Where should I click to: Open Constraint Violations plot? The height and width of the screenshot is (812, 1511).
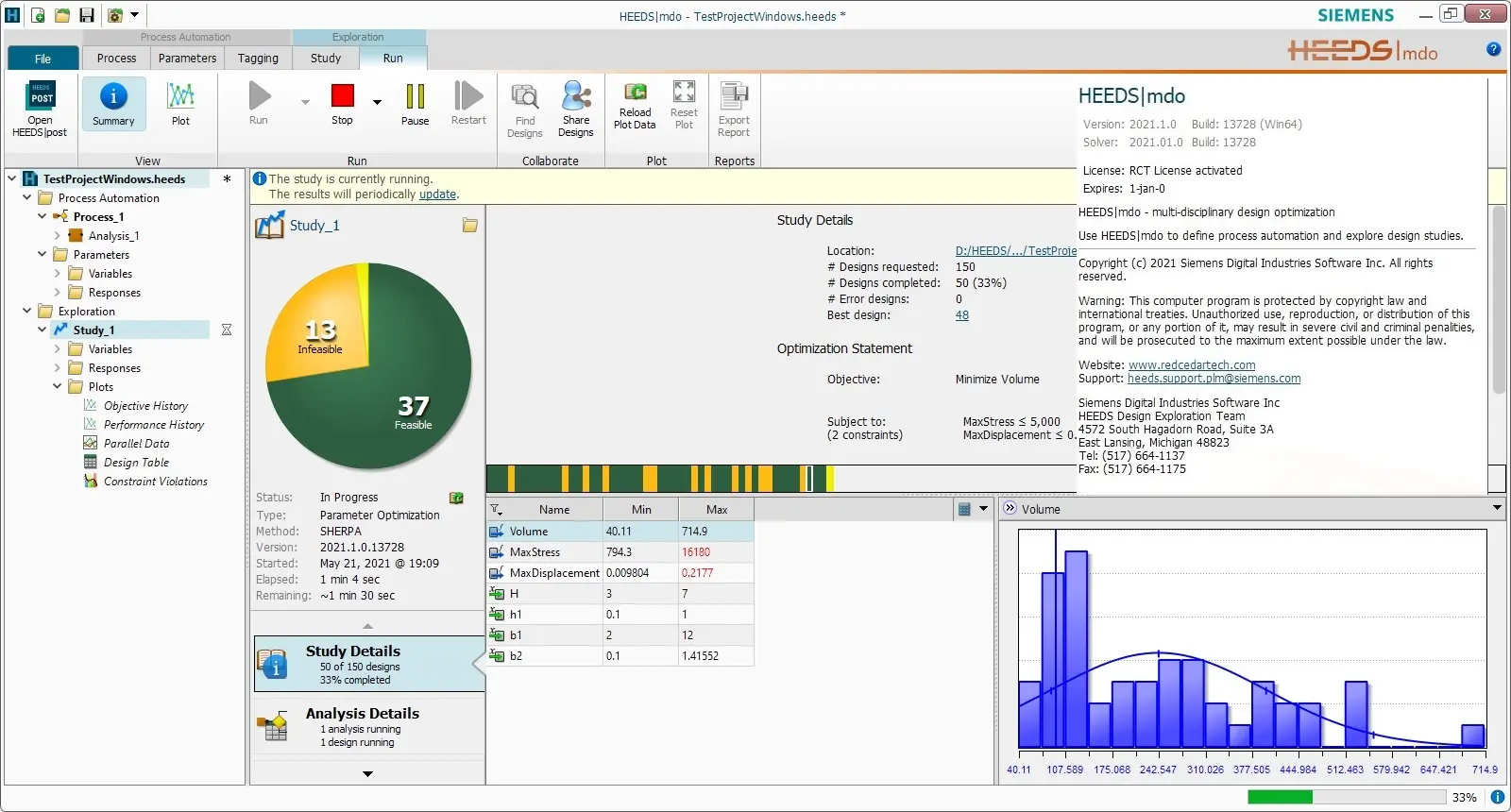pyautogui.click(x=156, y=482)
